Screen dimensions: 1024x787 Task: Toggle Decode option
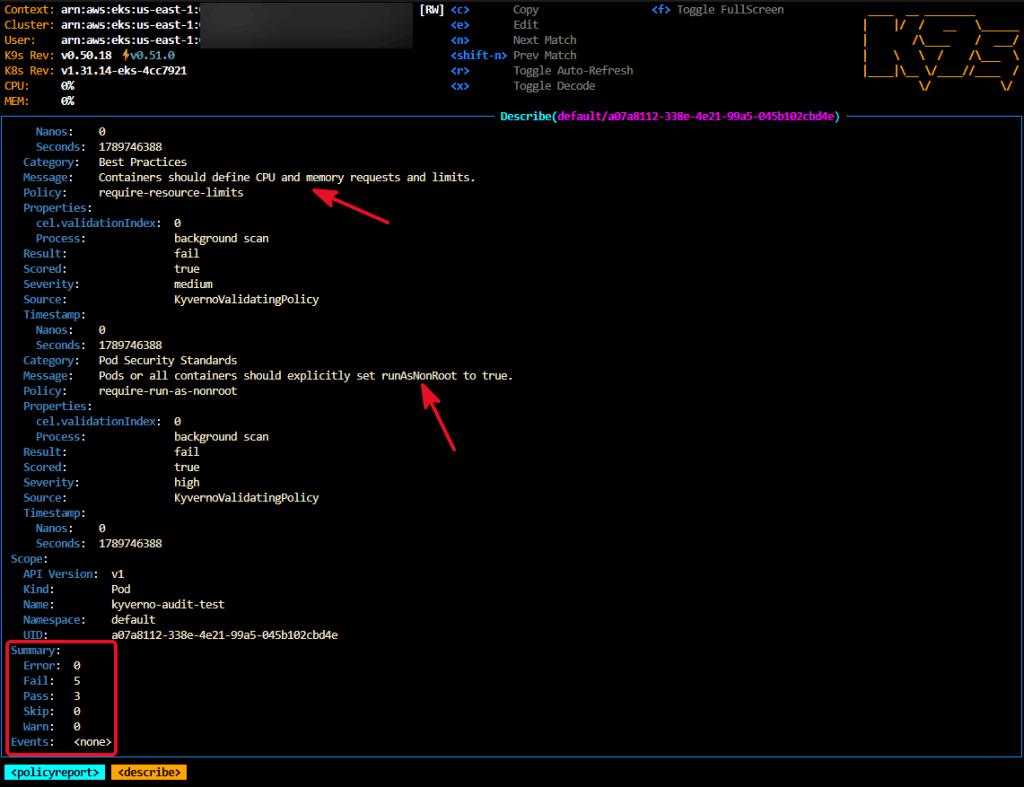coord(554,86)
